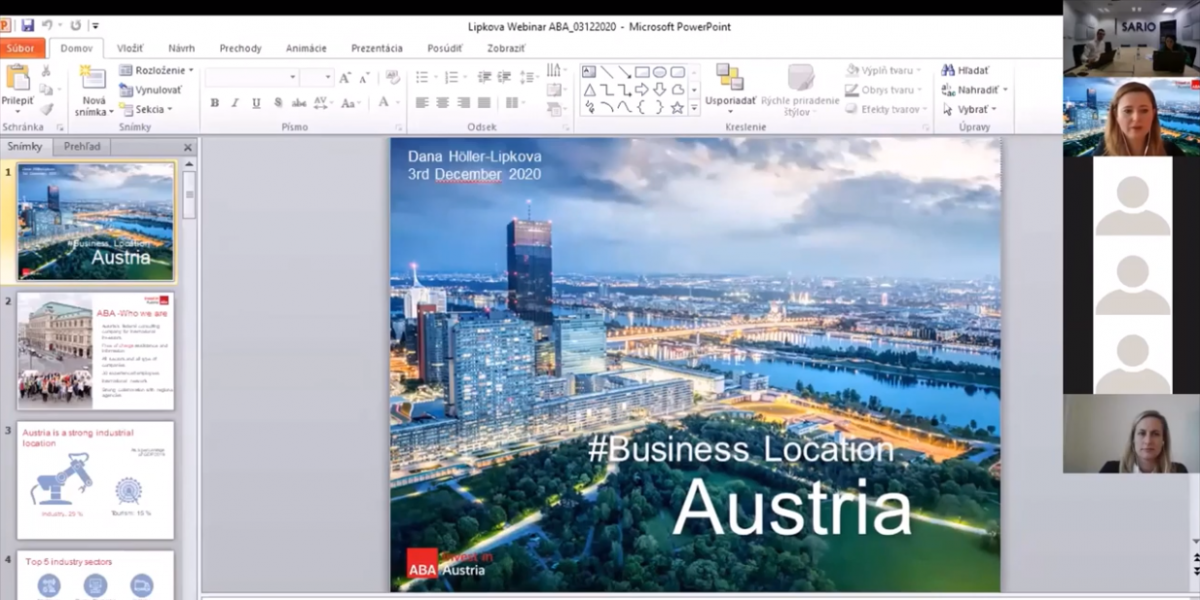The image size is (1200, 600).
Task: Switch to the Prezentácia ribbon tab
Action: (377, 48)
